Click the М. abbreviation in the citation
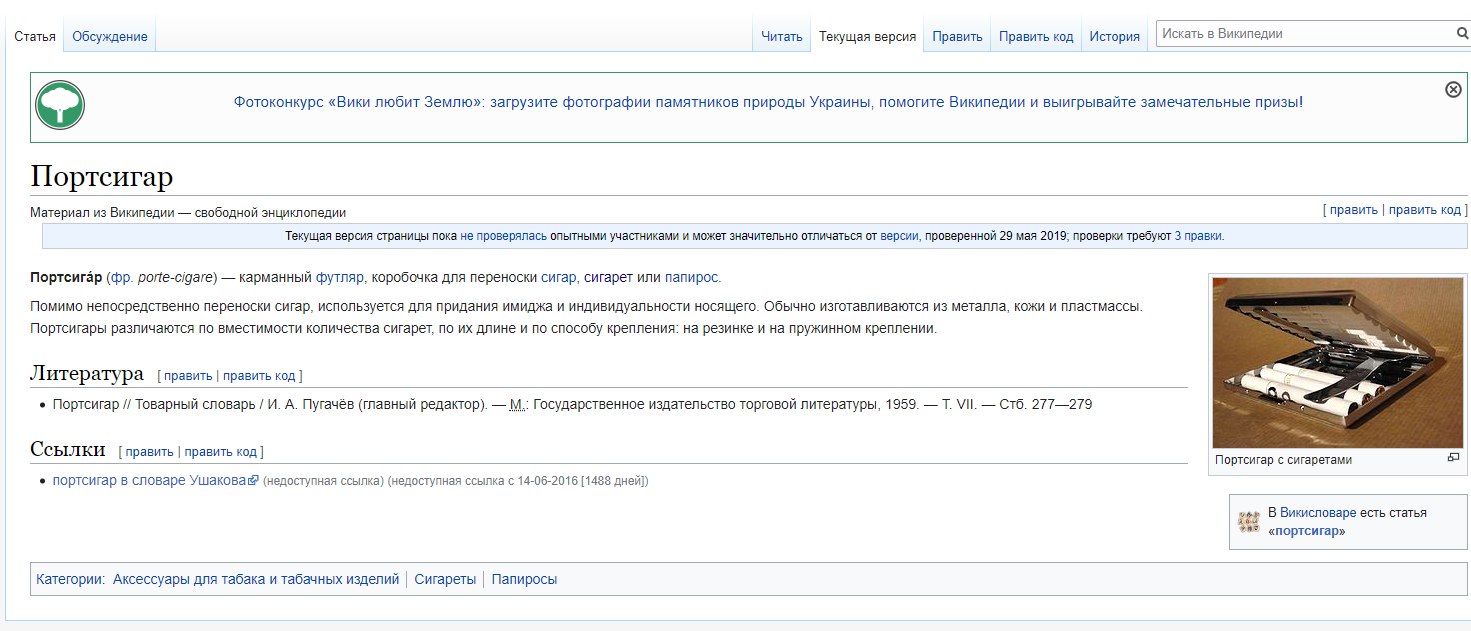This screenshot has width=1471, height=631. 517,405
